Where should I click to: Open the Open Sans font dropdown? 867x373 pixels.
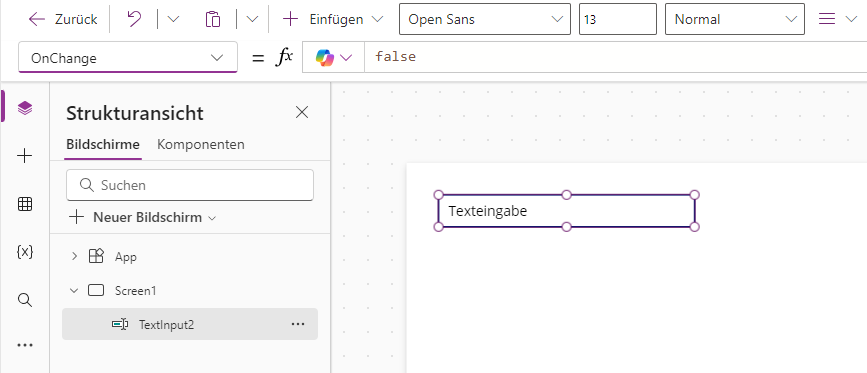click(484, 19)
